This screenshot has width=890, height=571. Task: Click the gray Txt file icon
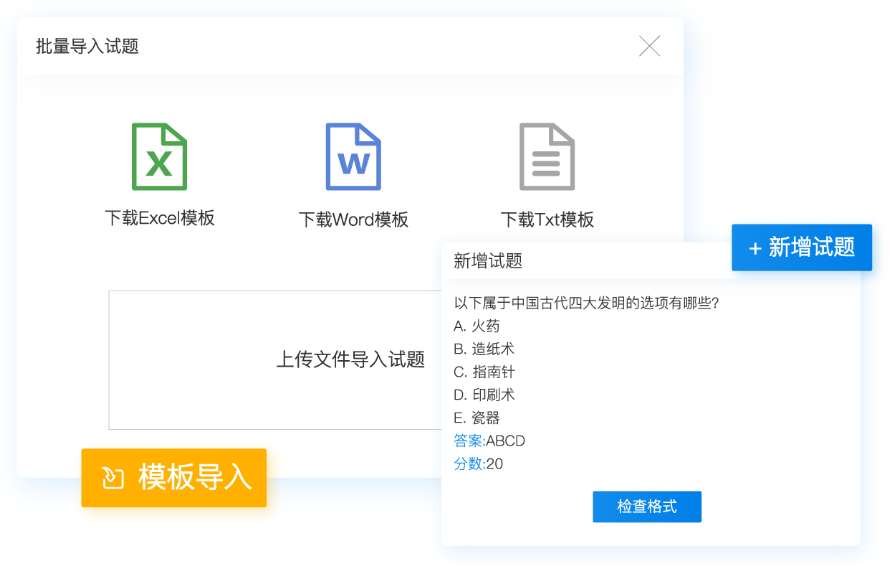click(546, 157)
